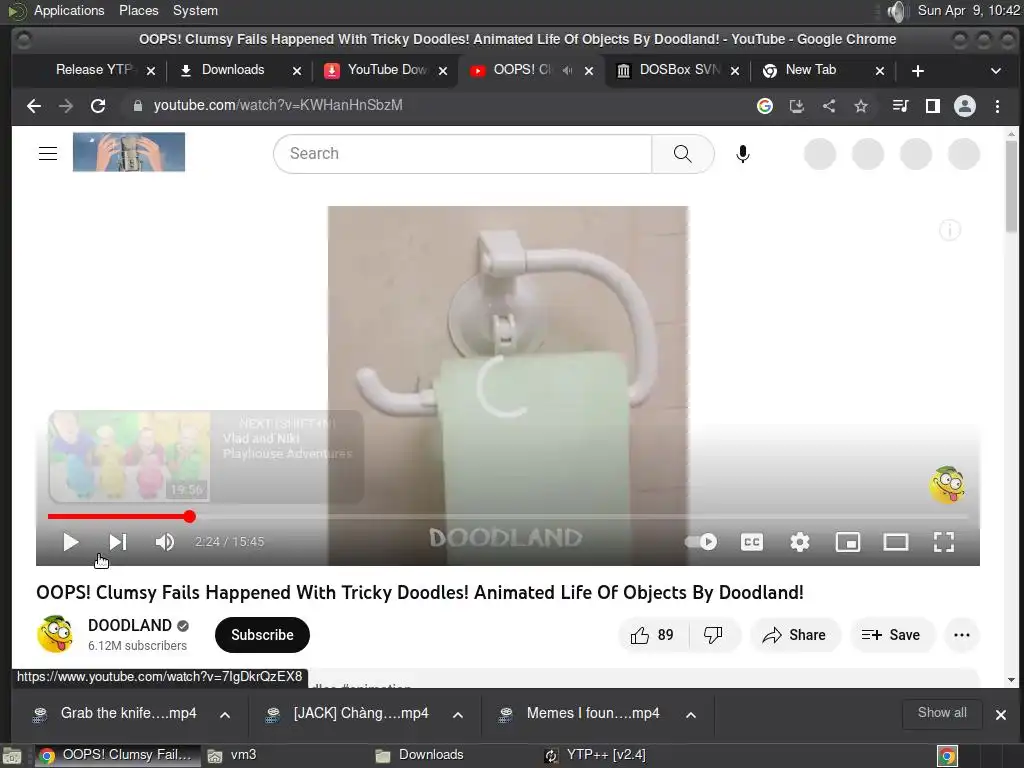Open the next video preview thumbnail

pyautogui.click(x=129, y=456)
